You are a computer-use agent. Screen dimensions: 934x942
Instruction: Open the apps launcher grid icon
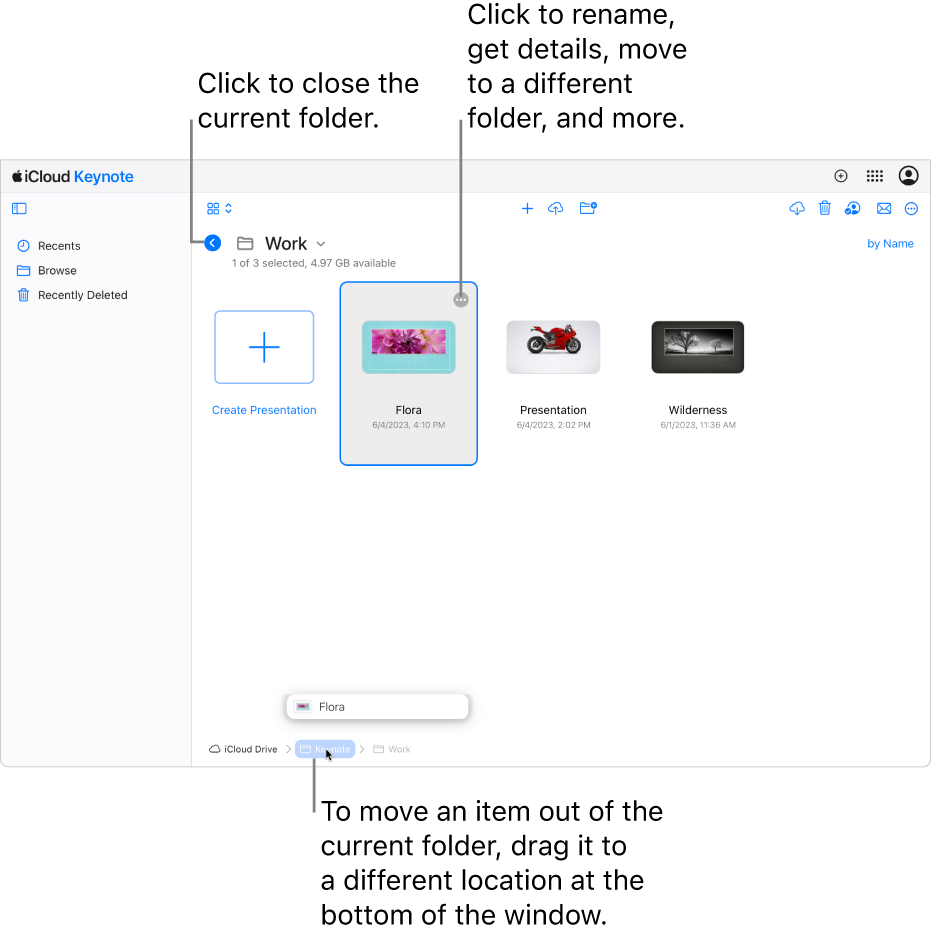pos(874,176)
